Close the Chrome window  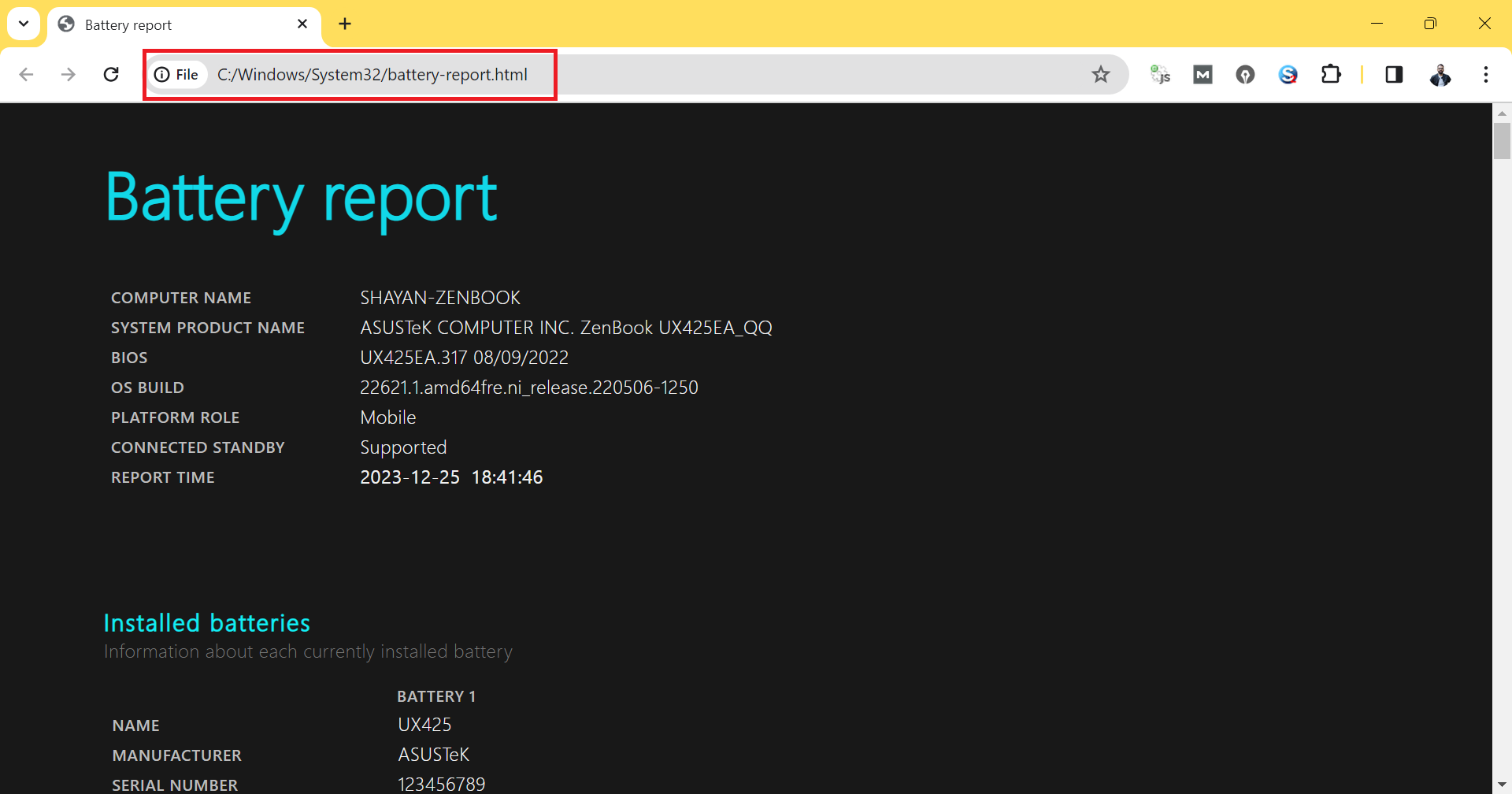pyautogui.click(x=1484, y=24)
